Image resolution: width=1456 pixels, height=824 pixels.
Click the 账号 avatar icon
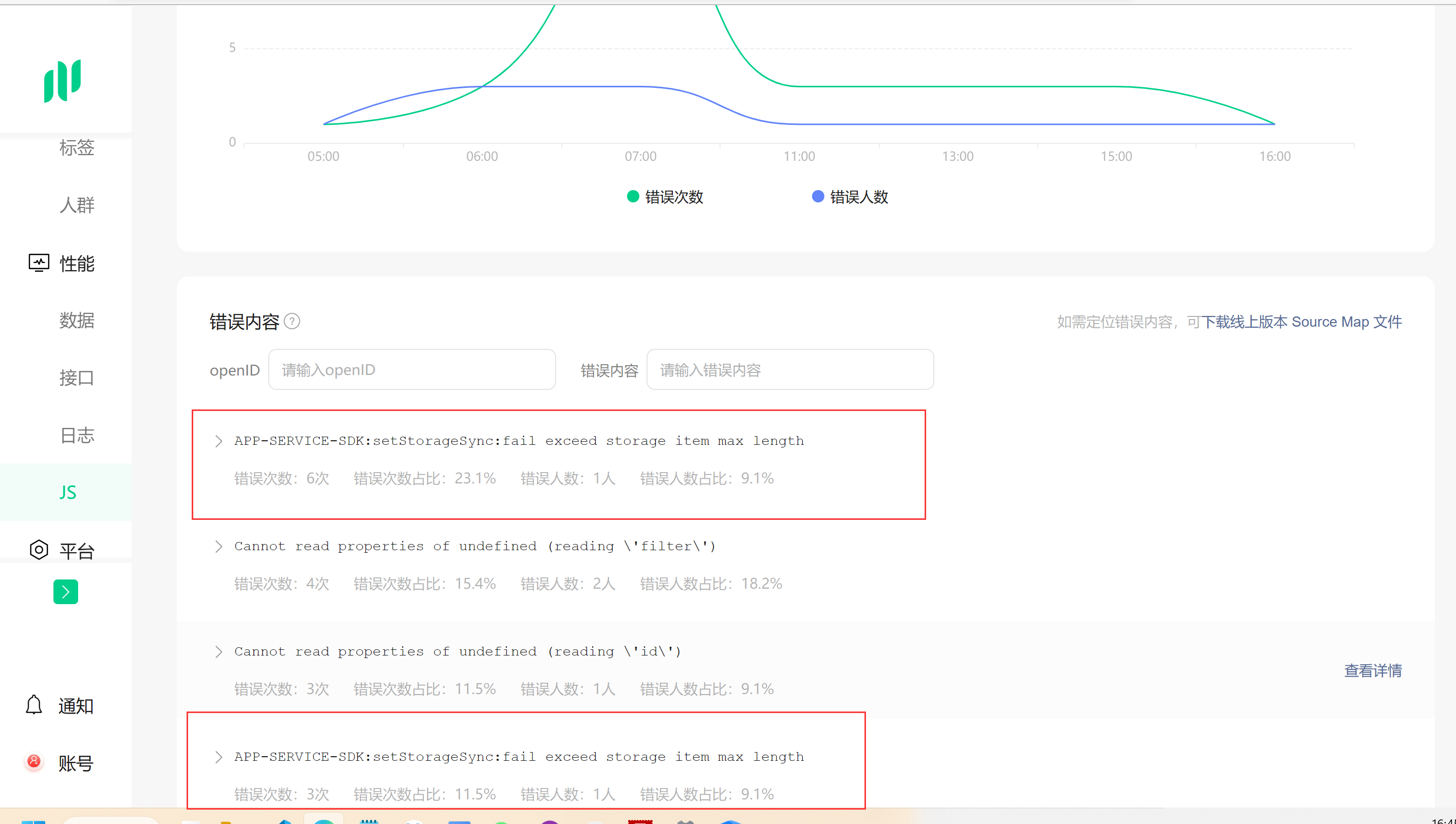pos(34,762)
